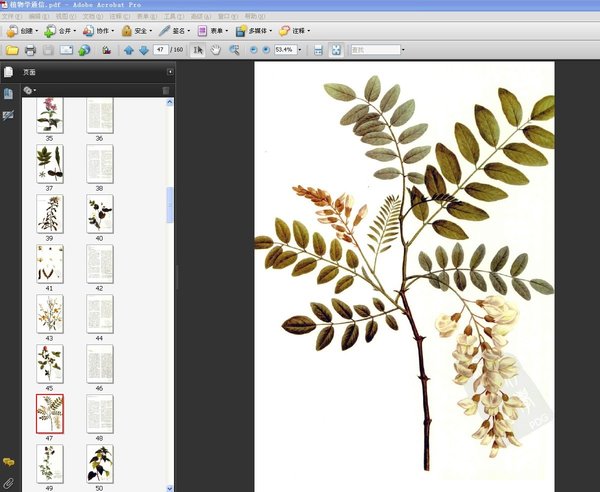The image size is (600, 492).
Task: Select the Hand pan tool
Action: coord(216,50)
